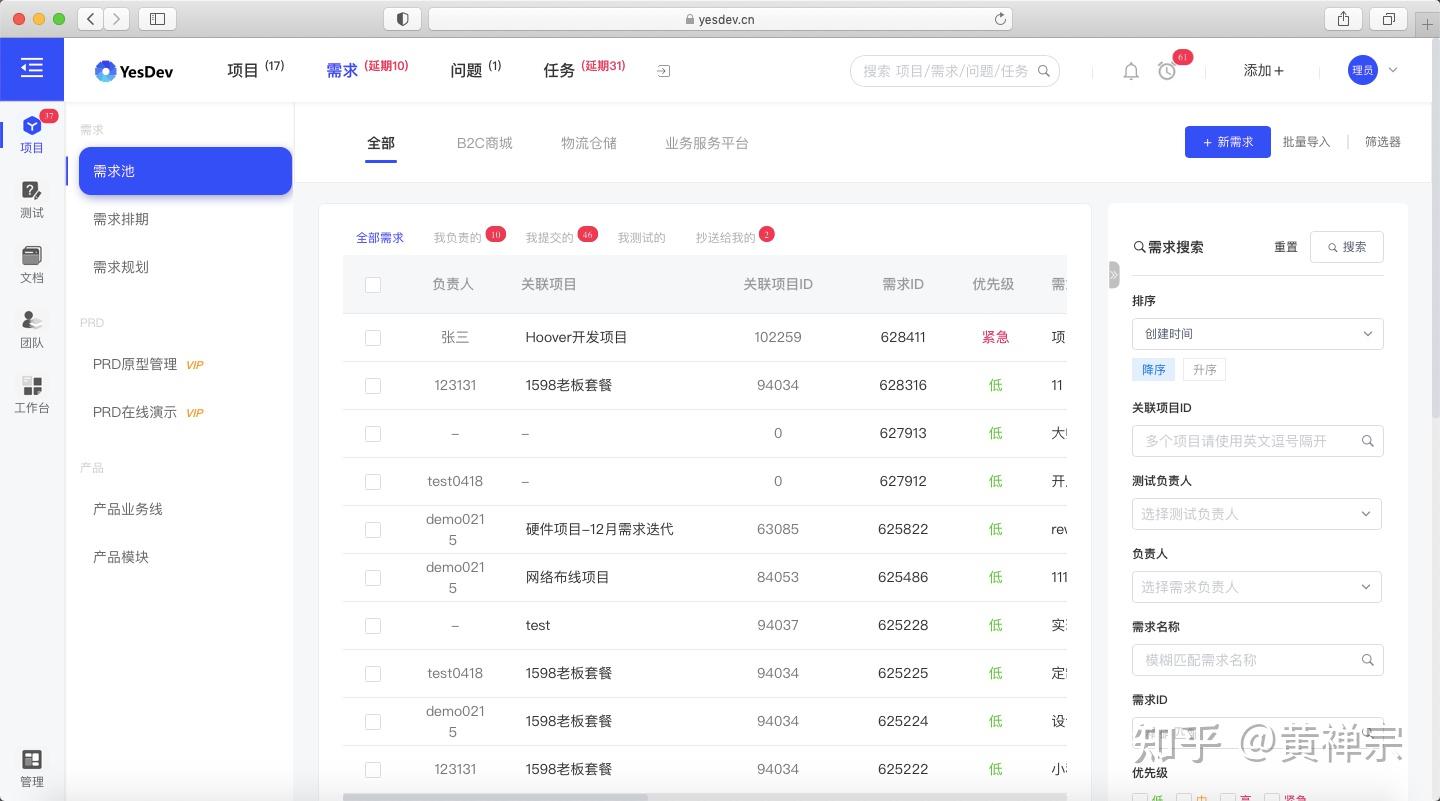
Task: Click the YesDev logo
Action: click(x=134, y=71)
